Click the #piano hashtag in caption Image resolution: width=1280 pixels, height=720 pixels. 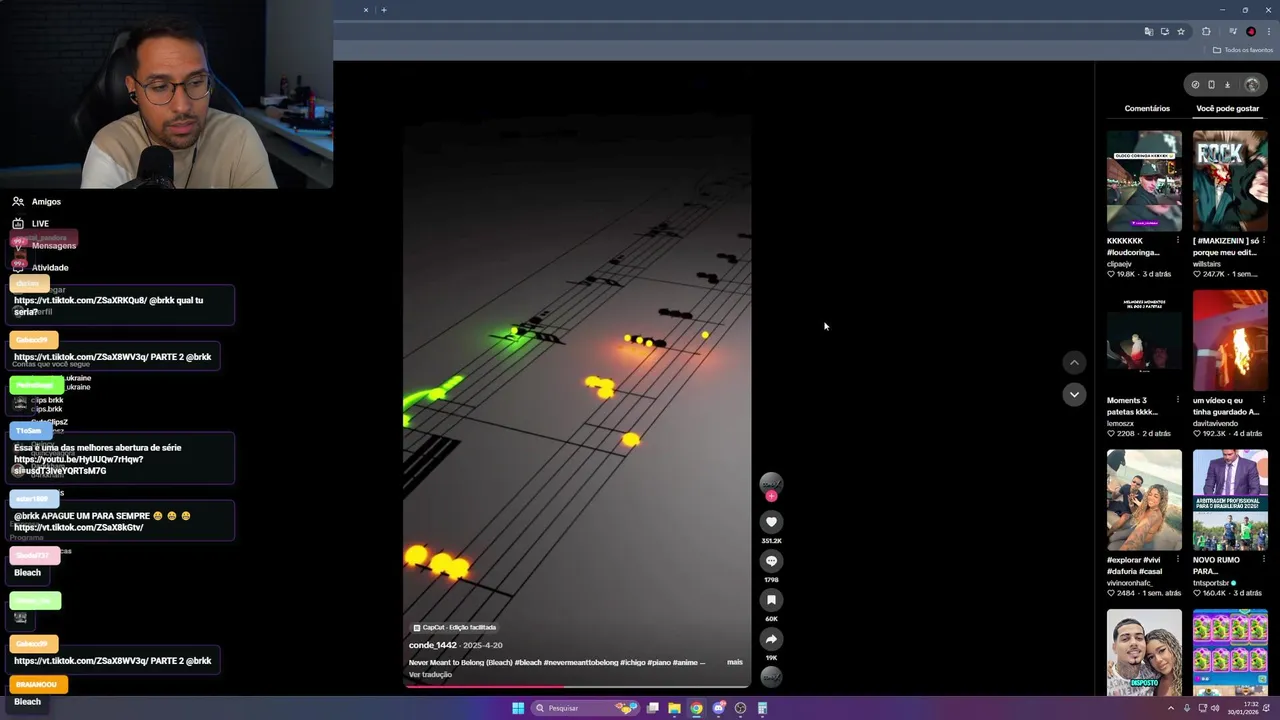(x=659, y=662)
